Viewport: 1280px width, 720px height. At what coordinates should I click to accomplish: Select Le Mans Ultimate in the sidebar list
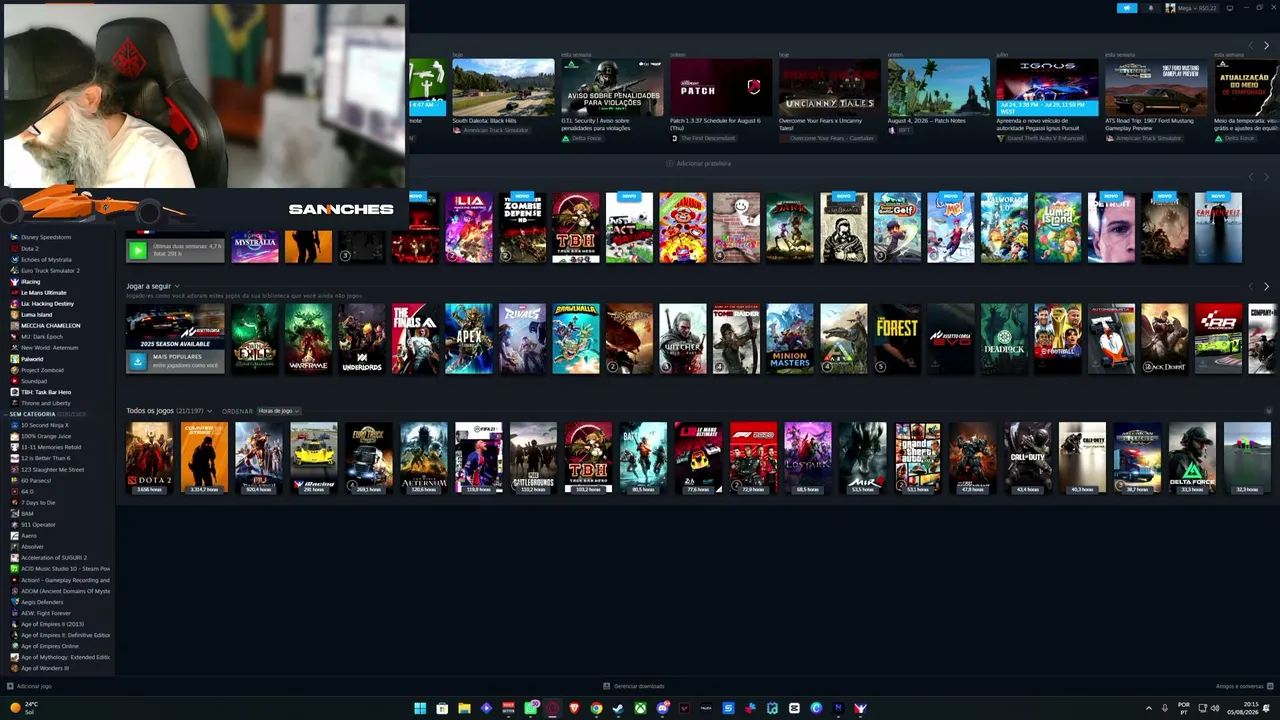coord(43,293)
